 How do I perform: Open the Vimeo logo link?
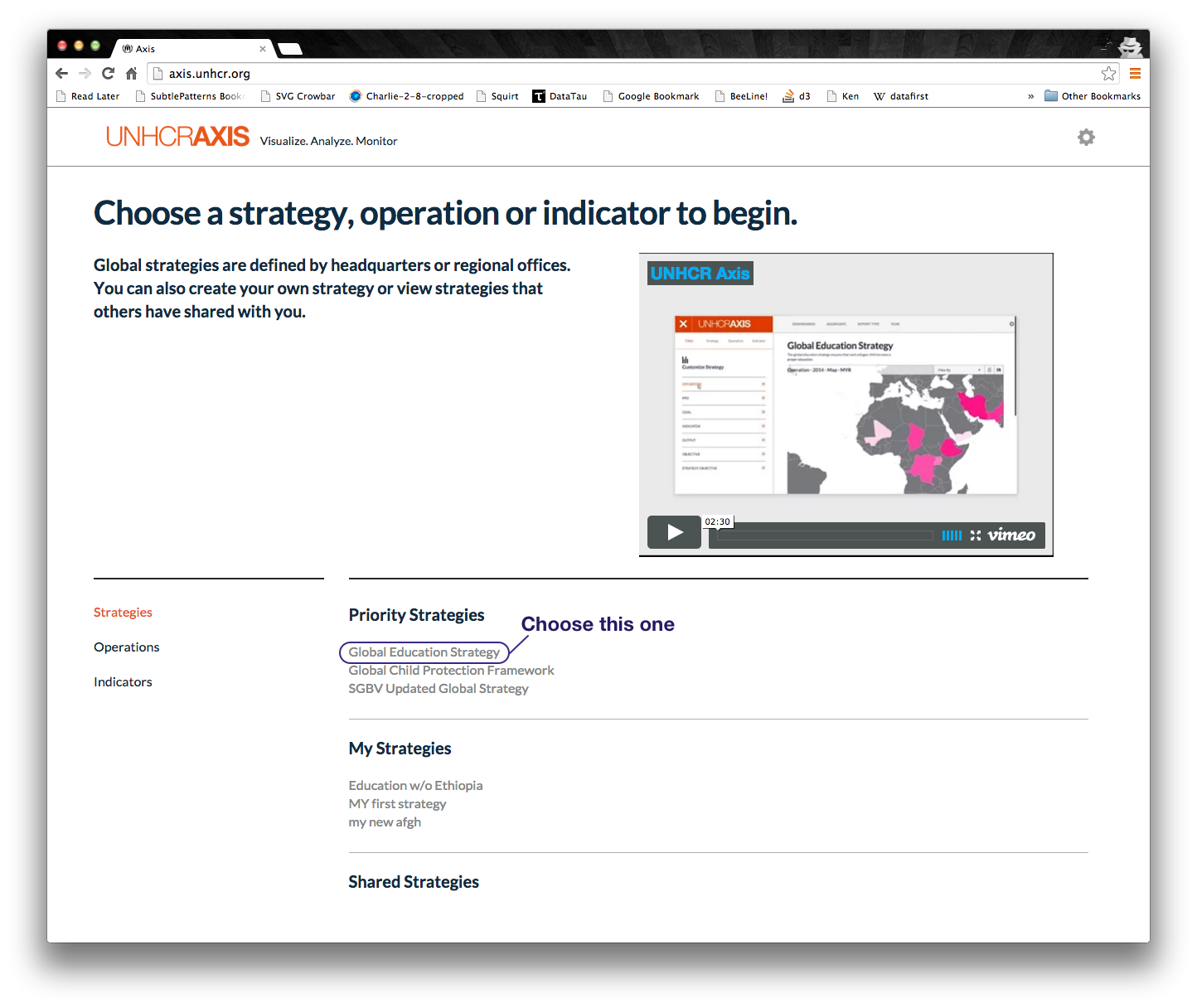click(x=1011, y=535)
